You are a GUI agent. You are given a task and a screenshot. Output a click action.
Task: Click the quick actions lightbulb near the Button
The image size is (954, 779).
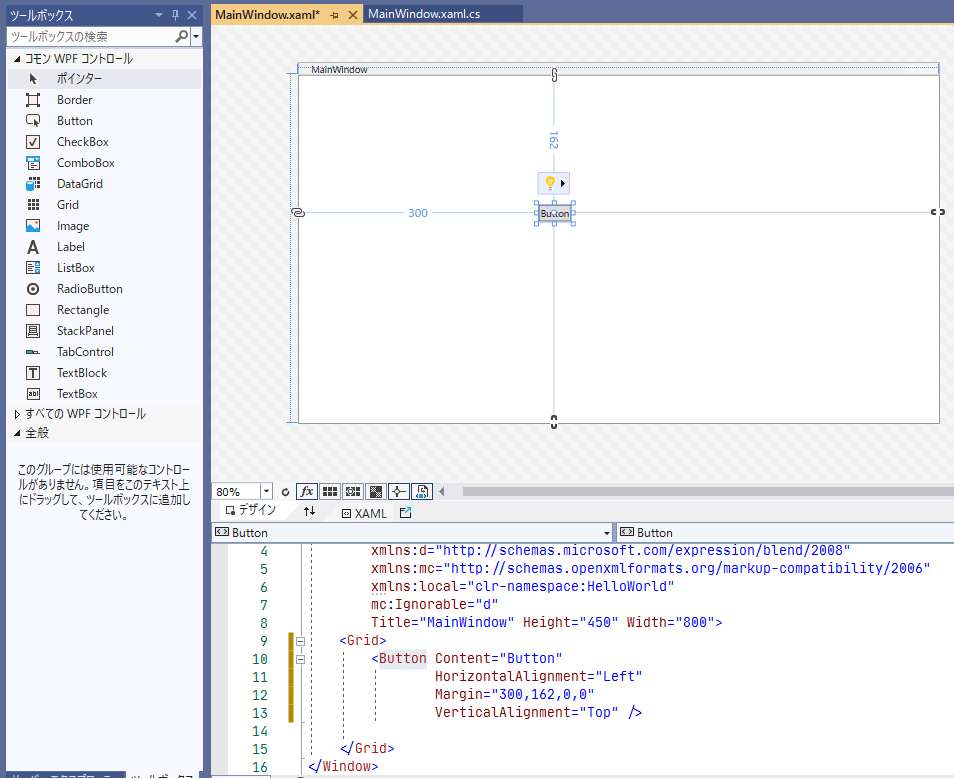tap(551, 183)
